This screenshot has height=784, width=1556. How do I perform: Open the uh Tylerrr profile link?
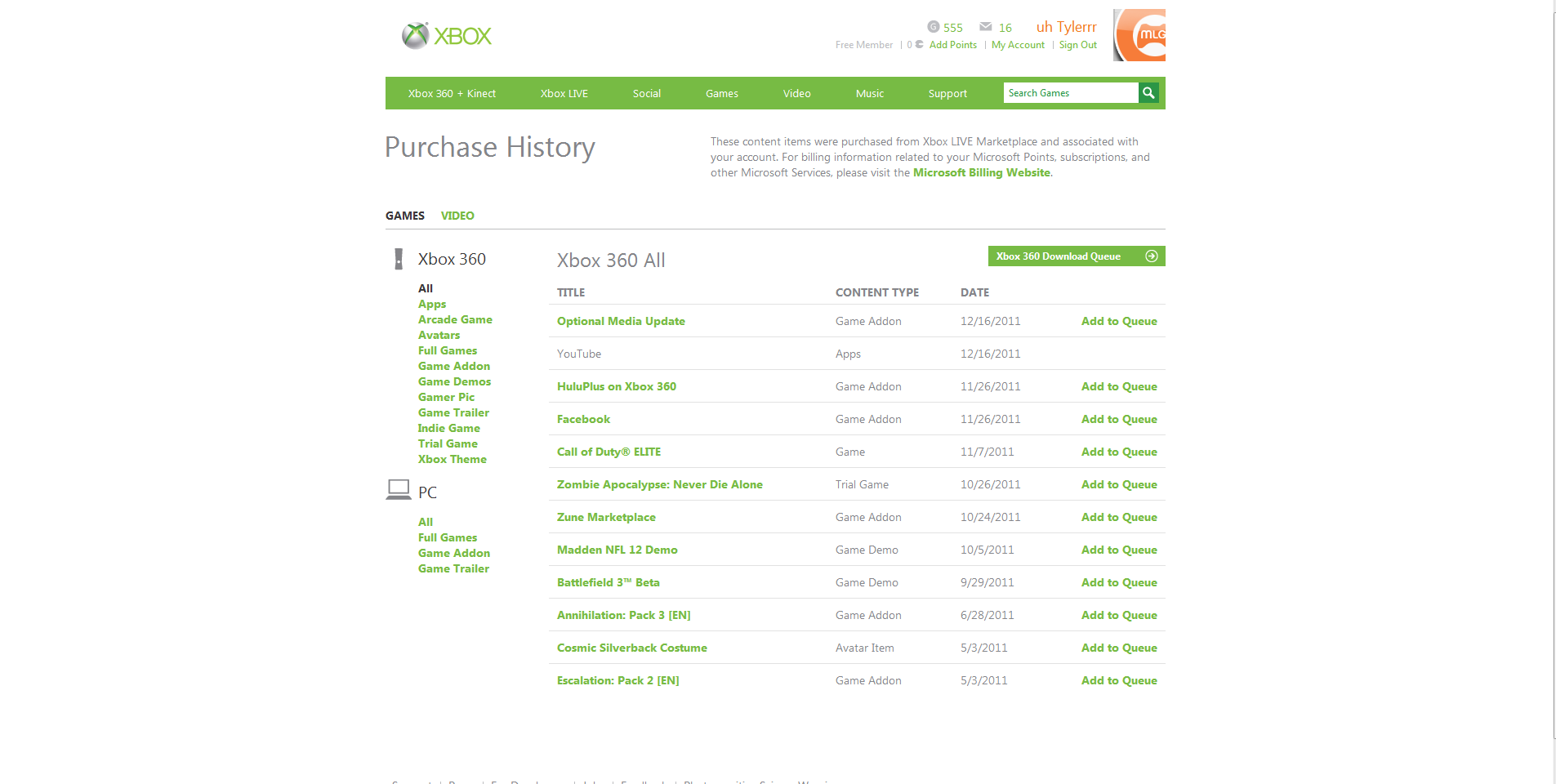coord(1067,27)
